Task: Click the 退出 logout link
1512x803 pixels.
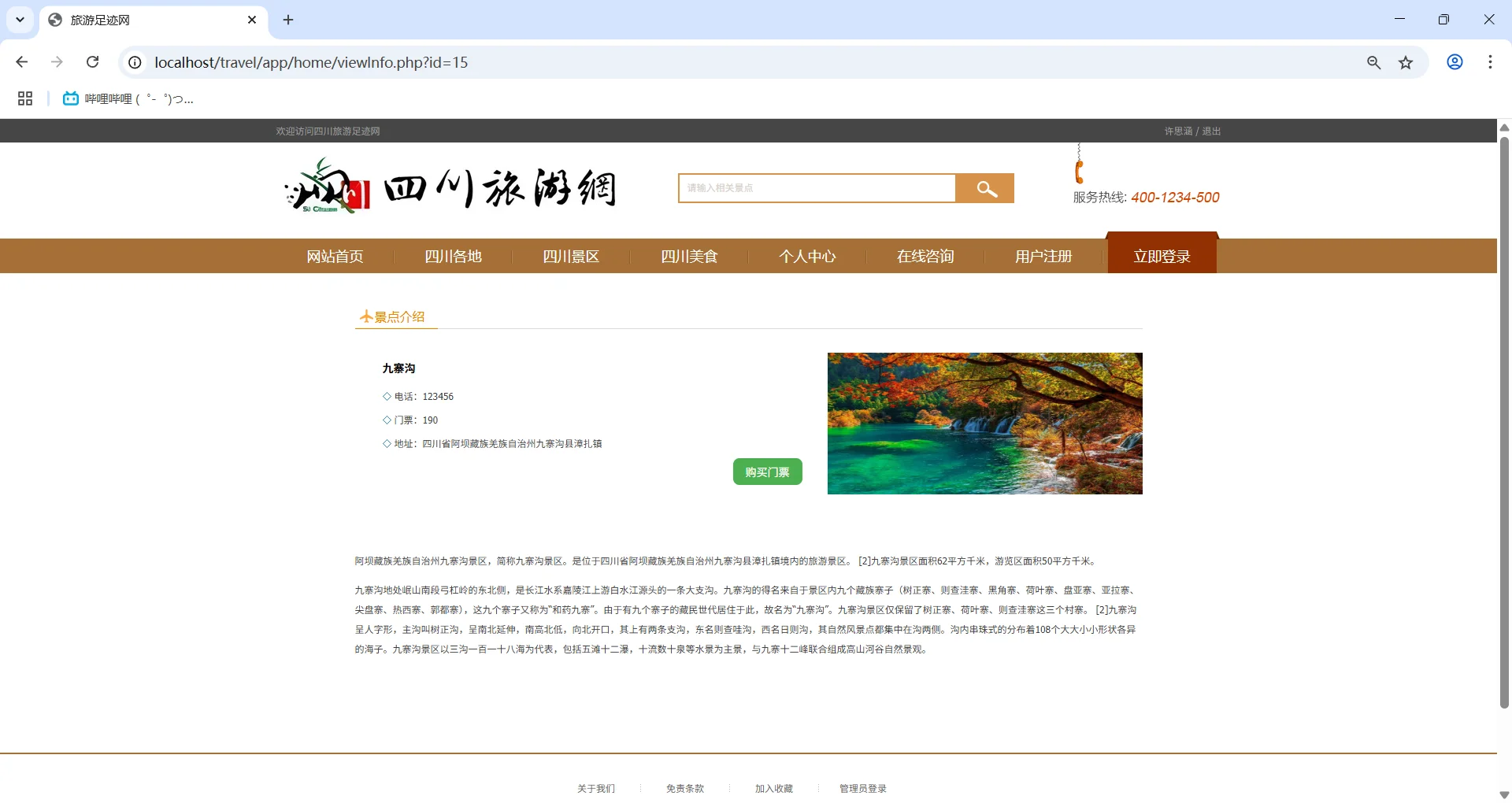Action: coord(1210,131)
